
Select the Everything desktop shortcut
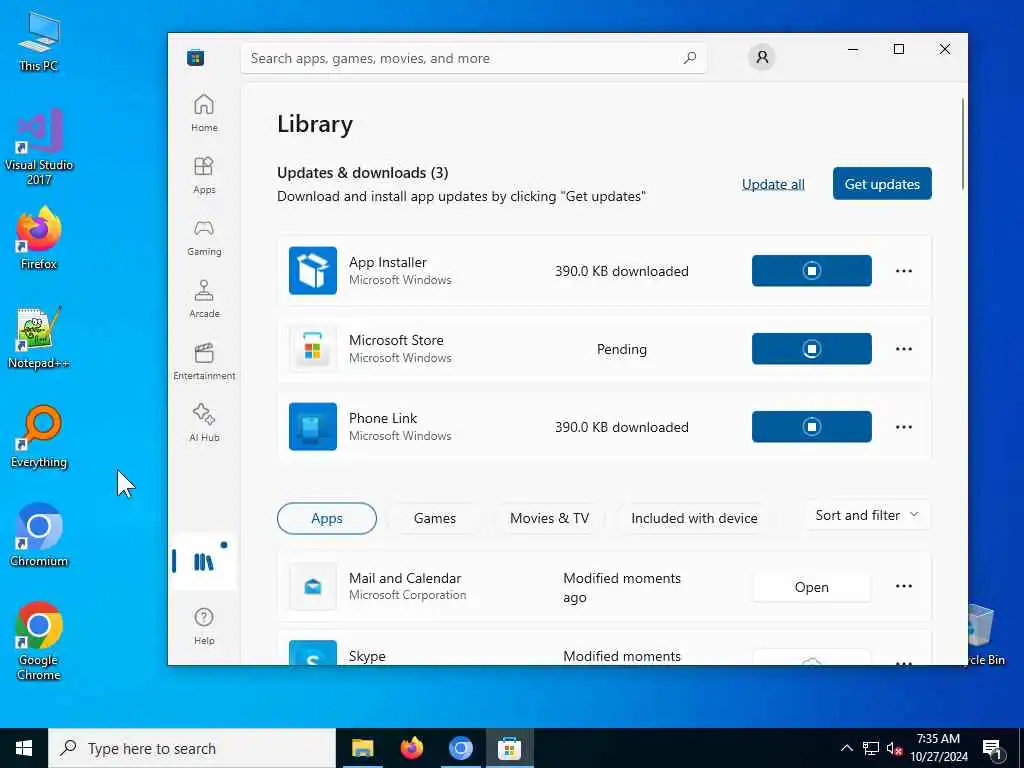point(39,437)
